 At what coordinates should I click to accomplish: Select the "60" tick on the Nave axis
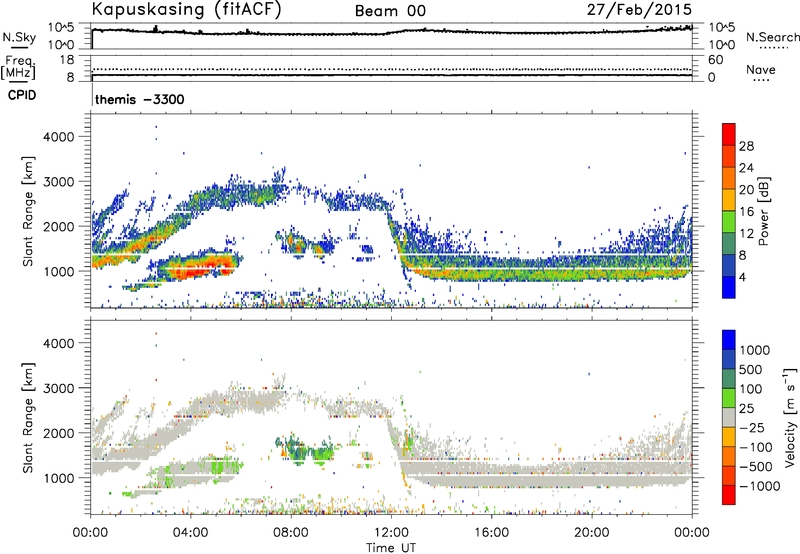click(715, 60)
